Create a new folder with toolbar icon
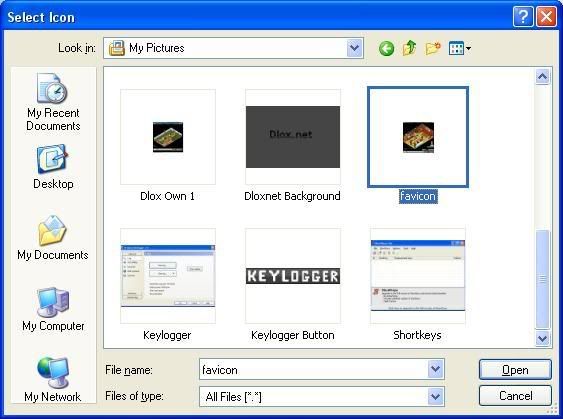 (433, 48)
